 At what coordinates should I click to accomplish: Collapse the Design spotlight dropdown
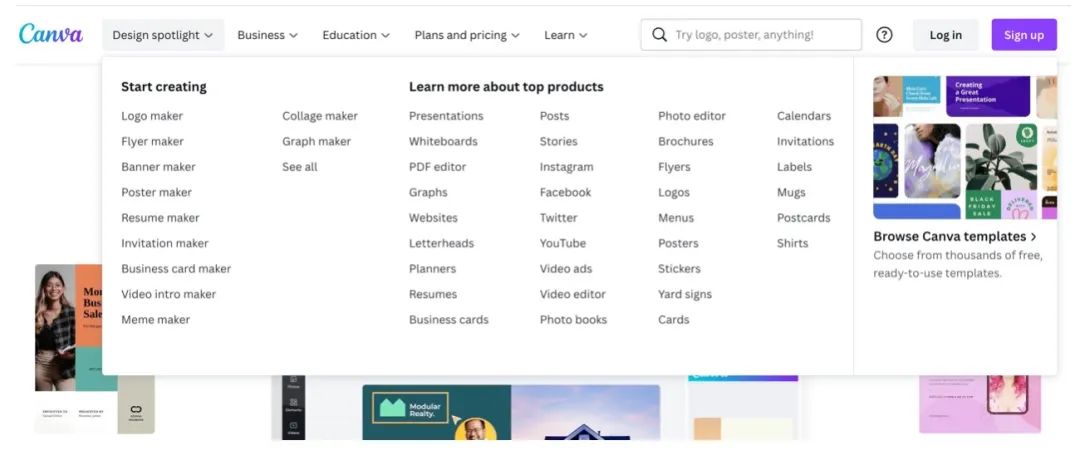point(162,35)
